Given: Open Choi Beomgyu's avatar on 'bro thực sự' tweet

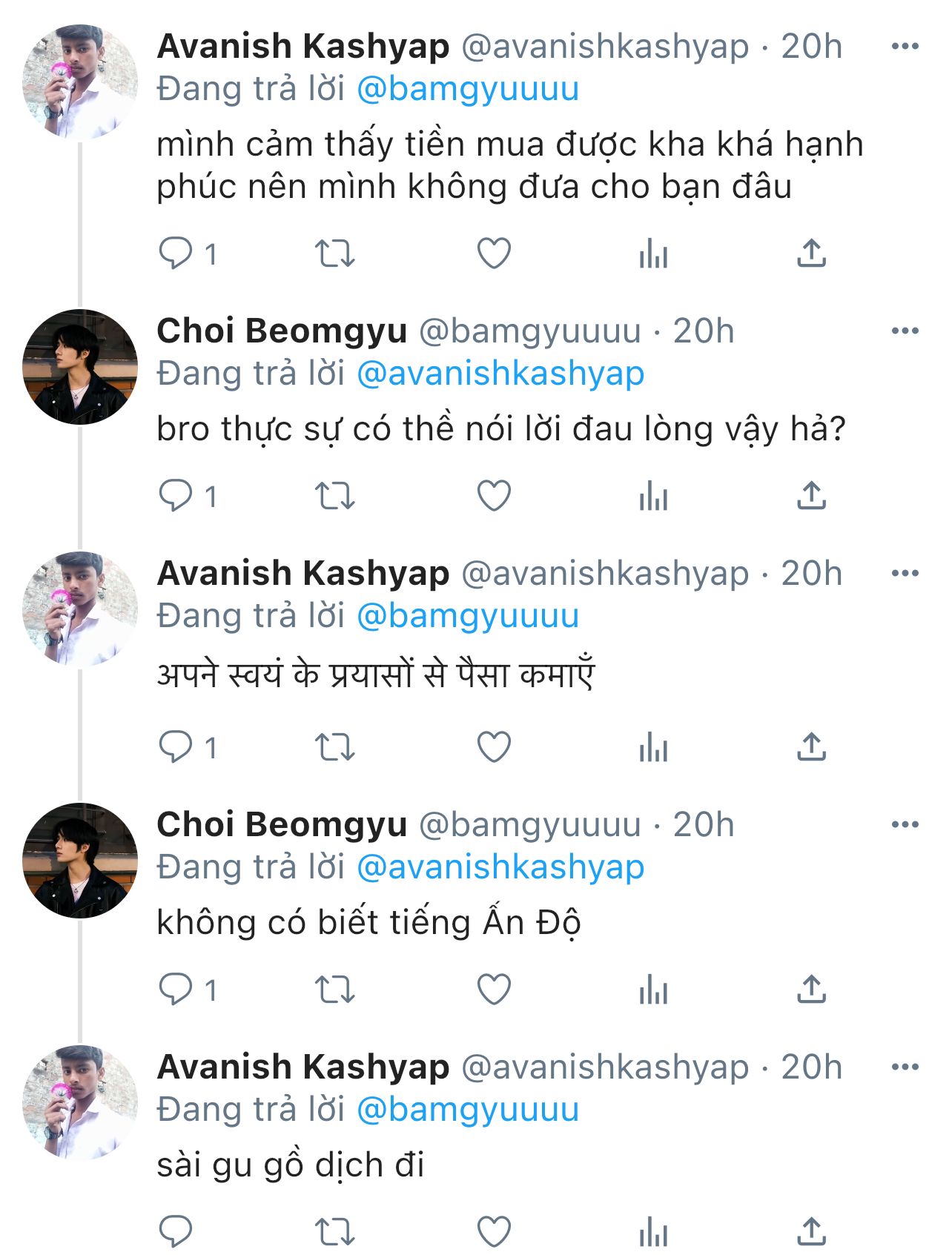Looking at the screenshot, I should click(80, 367).
